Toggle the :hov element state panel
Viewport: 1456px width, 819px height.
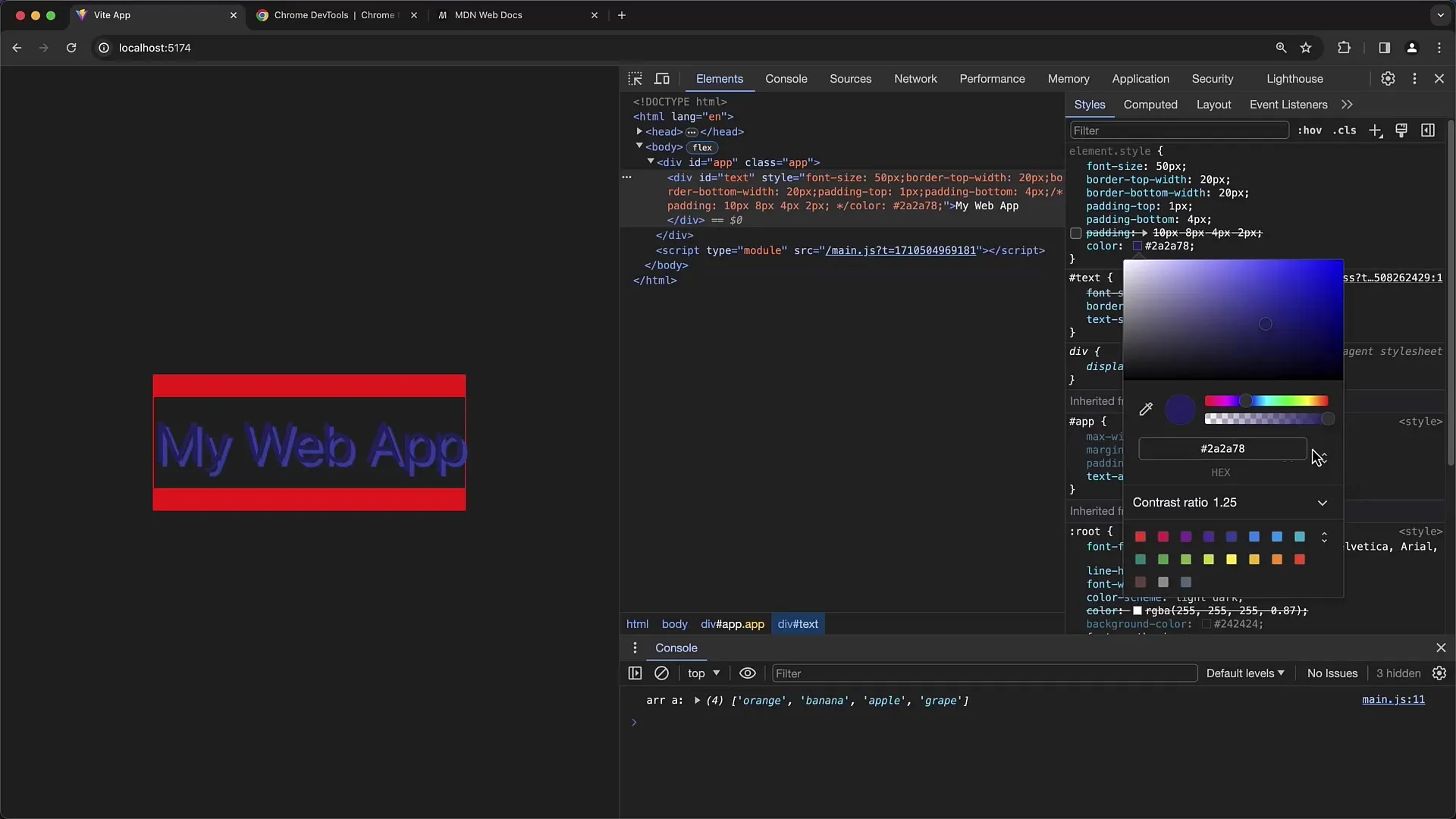(1310, 130)
